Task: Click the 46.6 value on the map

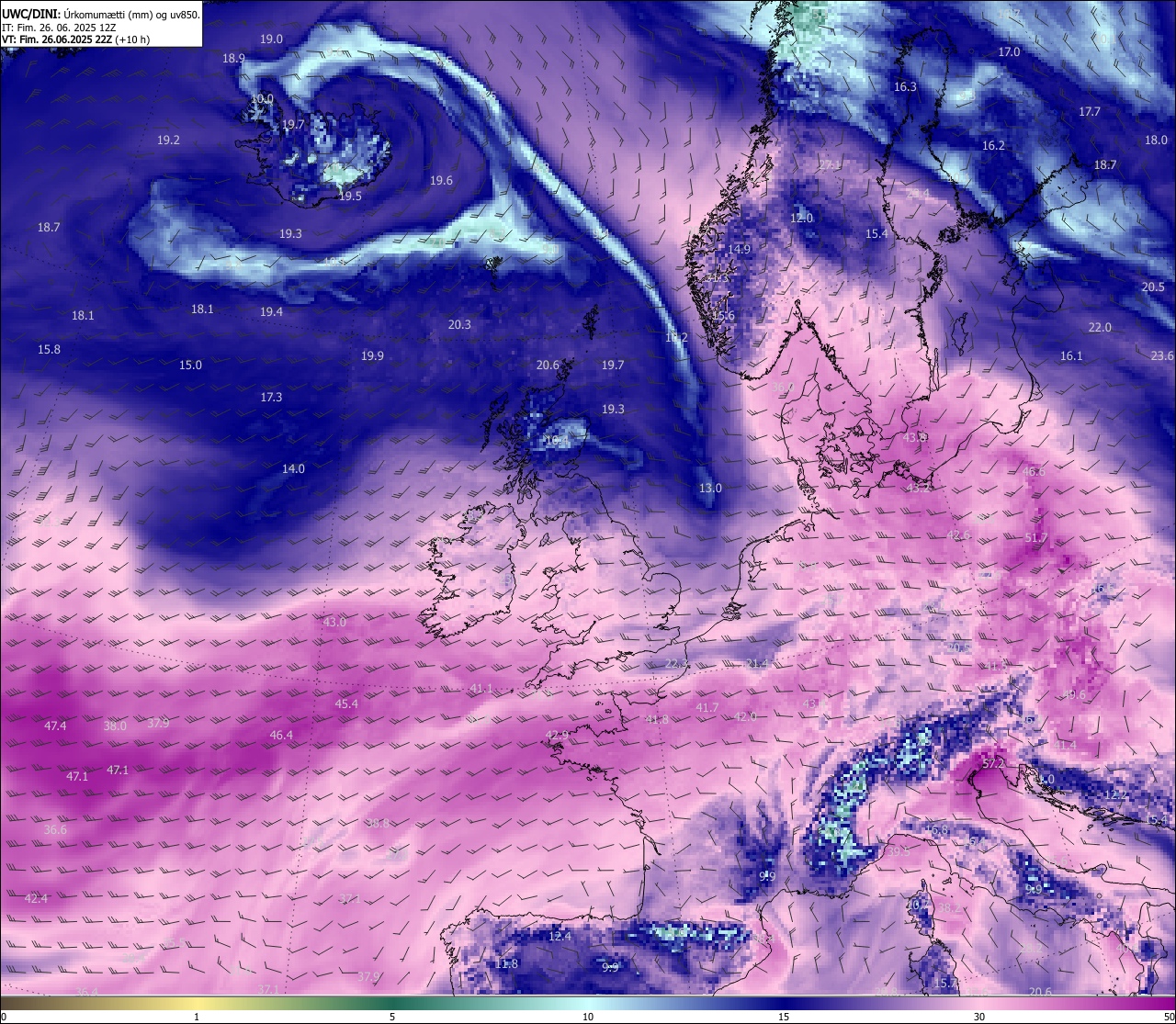Action: tap(1034, 471)
